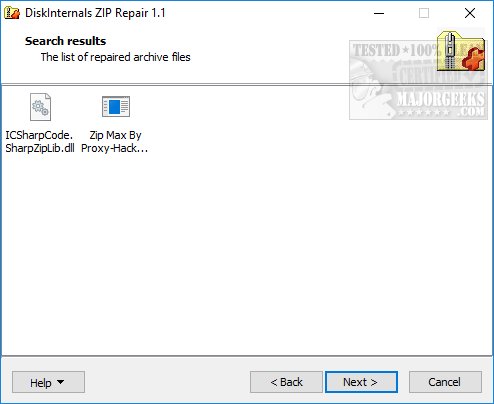Select the ICSharpCode.SharpZipLib.dll file icon
494x404 pixels.
tap(40, 107)
